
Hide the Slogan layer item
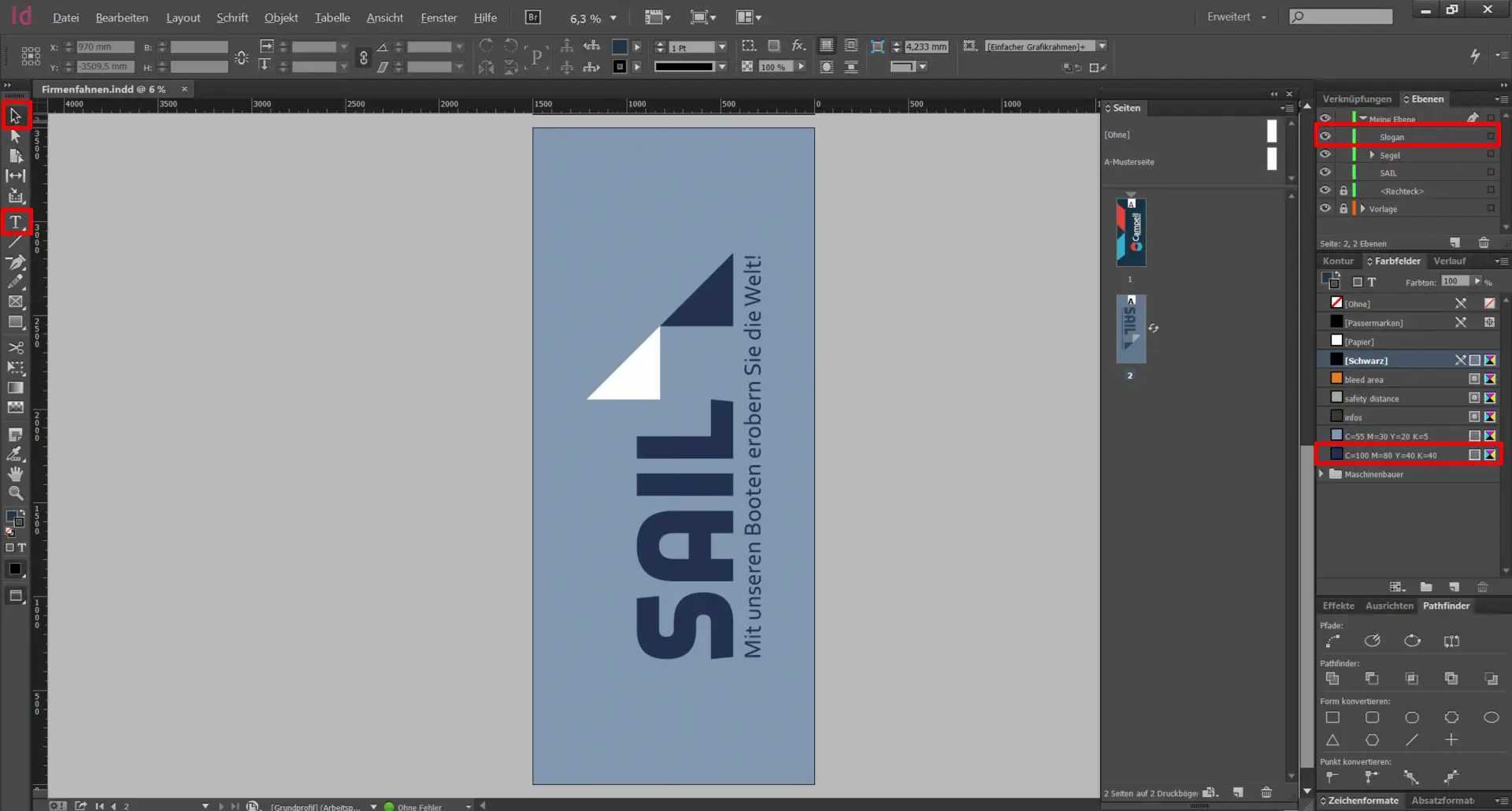click(x=1325, y=136)
